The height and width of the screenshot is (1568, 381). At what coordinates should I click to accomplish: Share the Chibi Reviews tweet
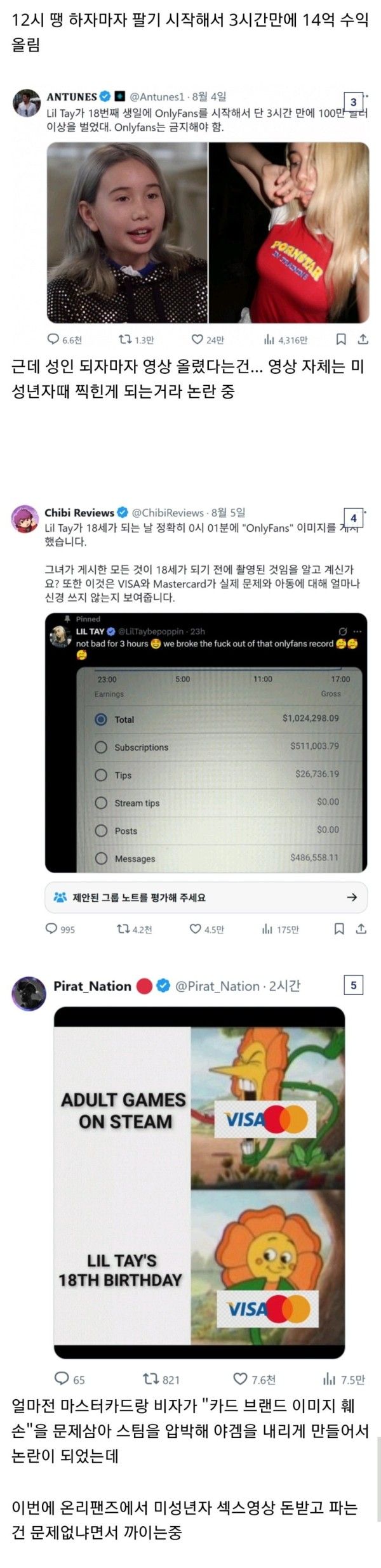[361, 929]
